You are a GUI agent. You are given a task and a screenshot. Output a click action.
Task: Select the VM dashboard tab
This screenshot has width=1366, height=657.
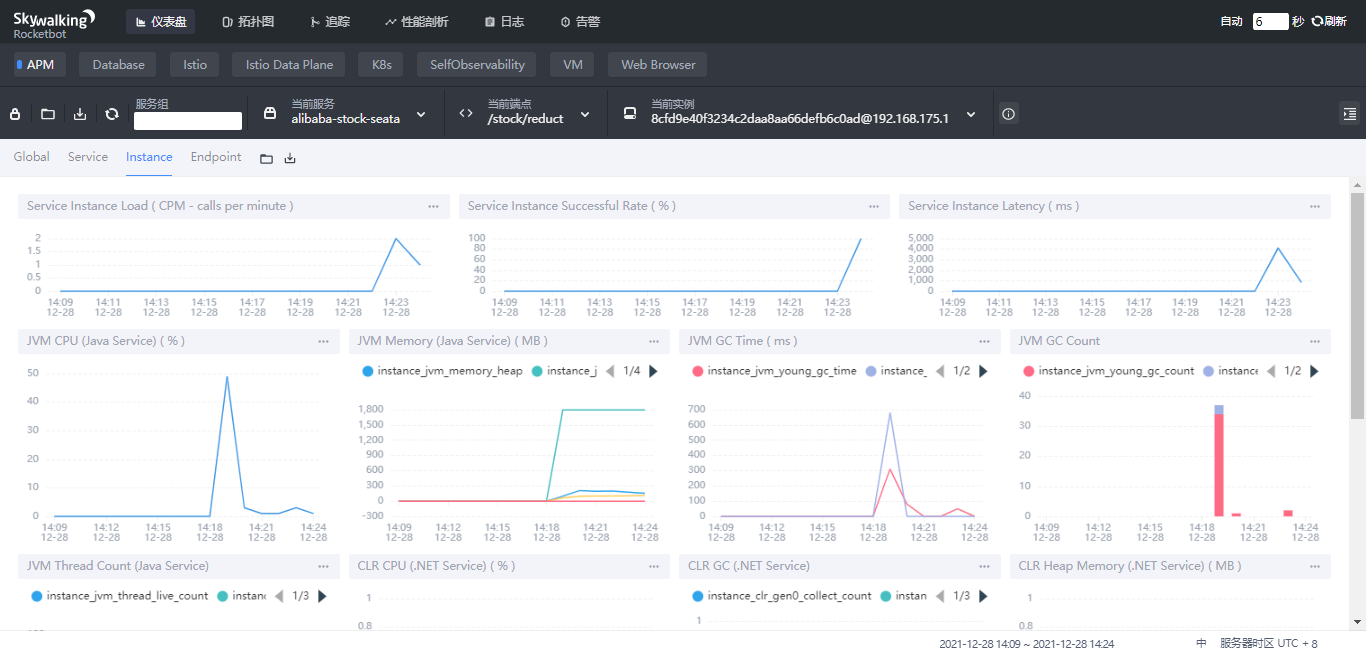coord(572,65)
